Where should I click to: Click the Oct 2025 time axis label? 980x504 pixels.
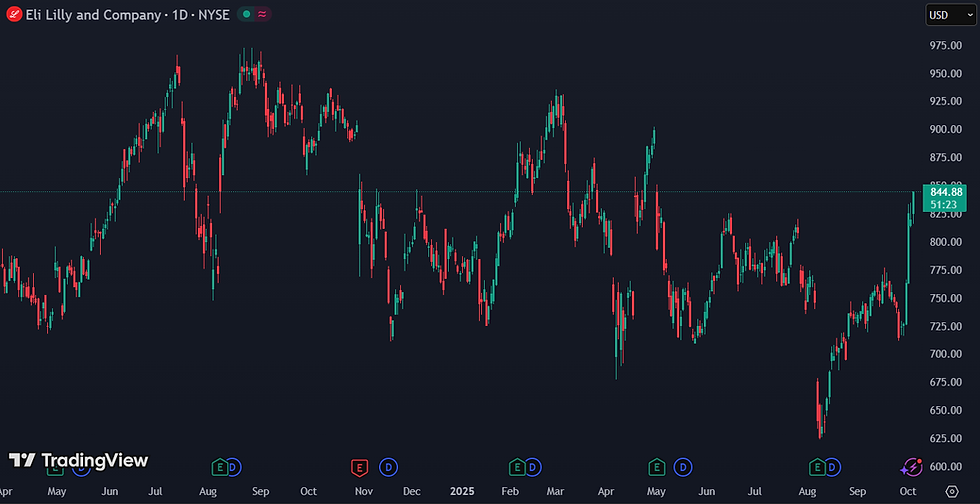coord(908,491)
